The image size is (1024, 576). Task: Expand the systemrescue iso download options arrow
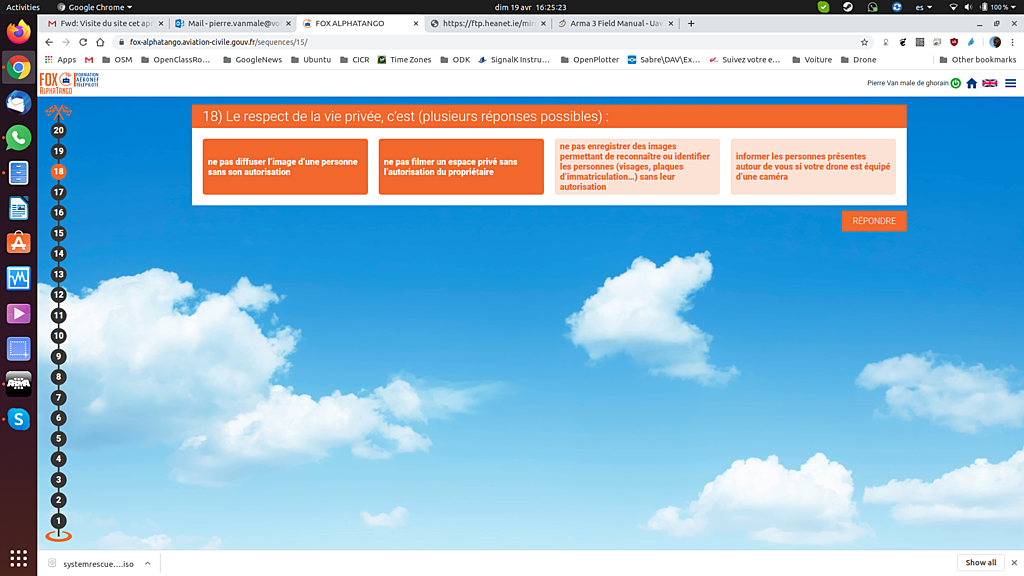(147, 563)
